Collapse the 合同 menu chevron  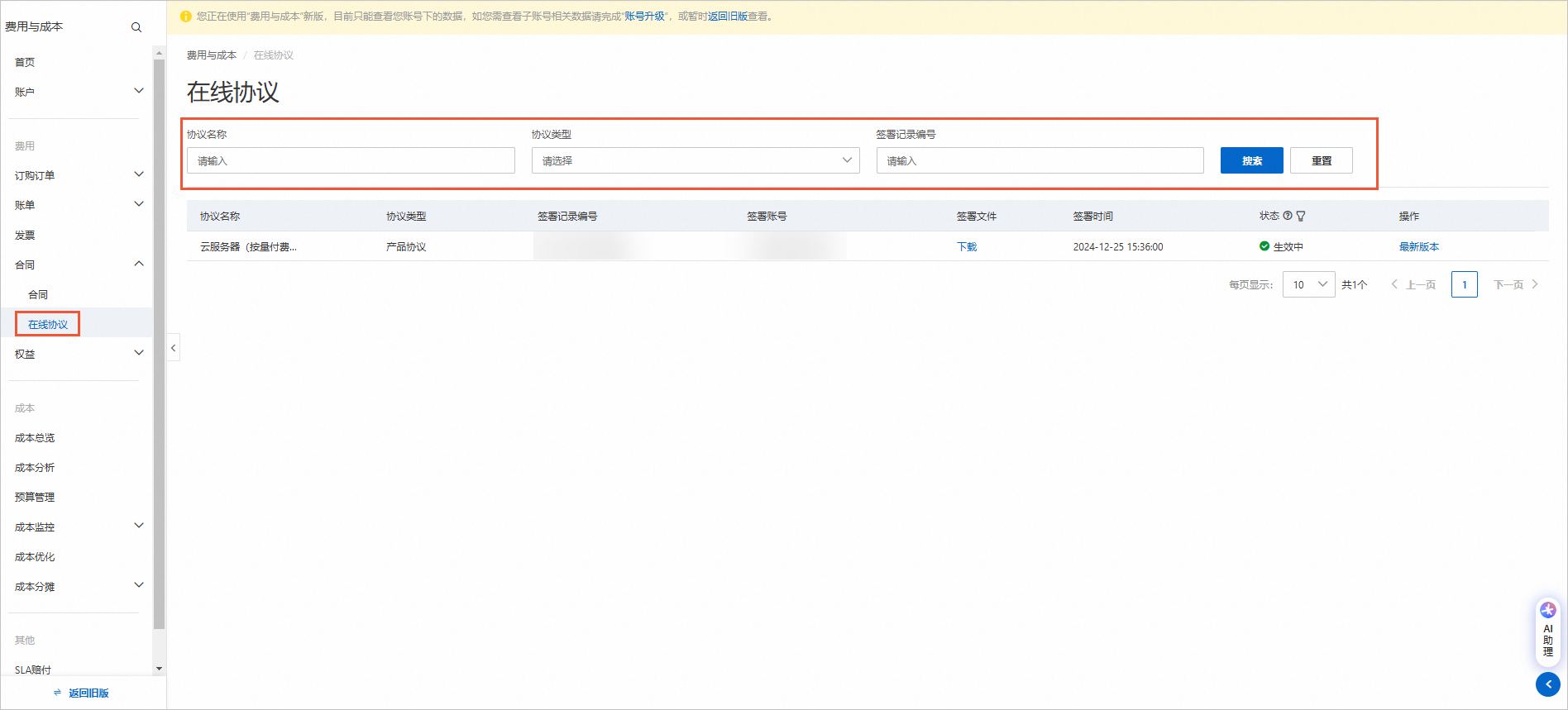(x=139, y=264)
